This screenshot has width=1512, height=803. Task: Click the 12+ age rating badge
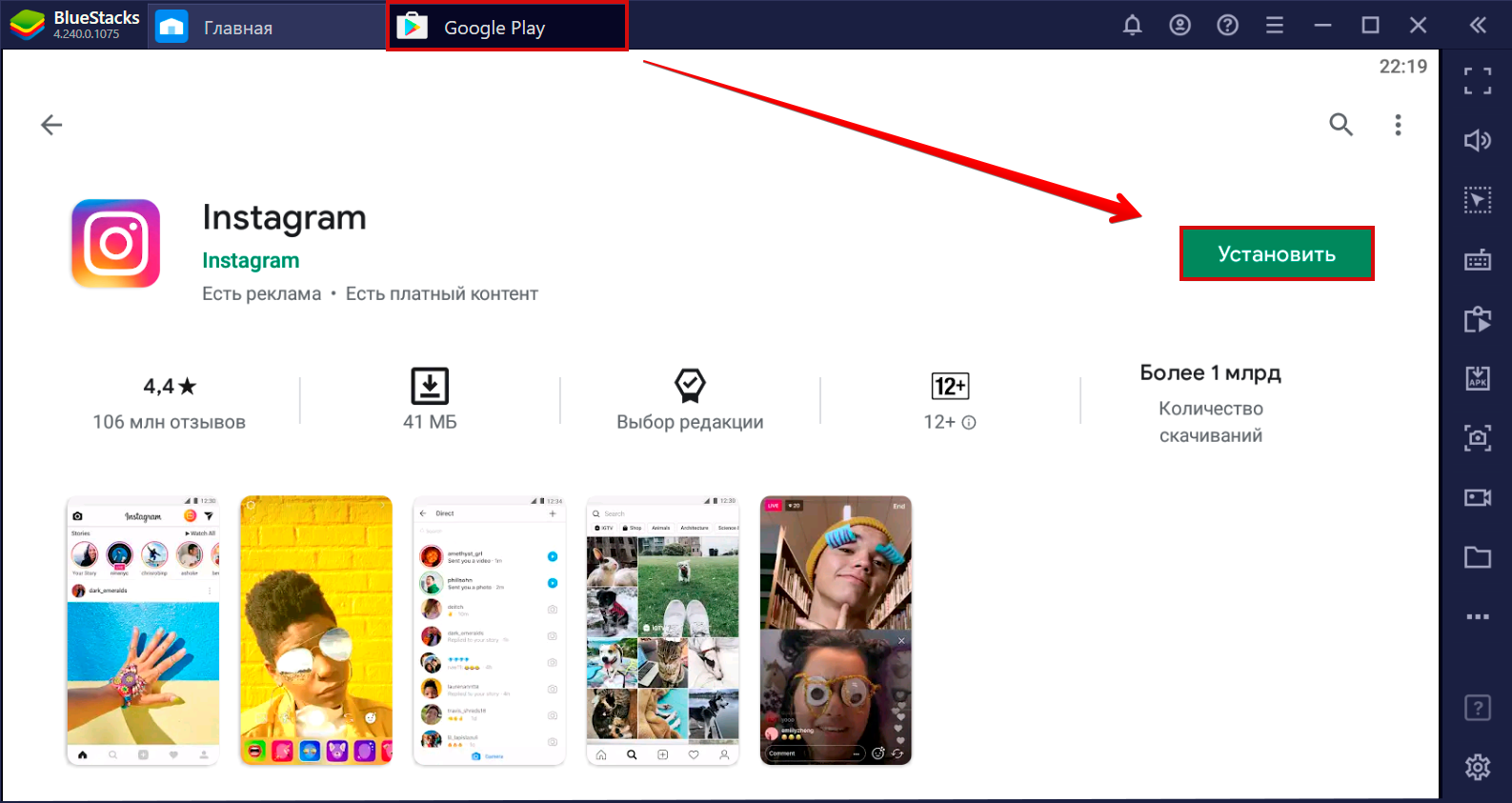pos(950,386)
